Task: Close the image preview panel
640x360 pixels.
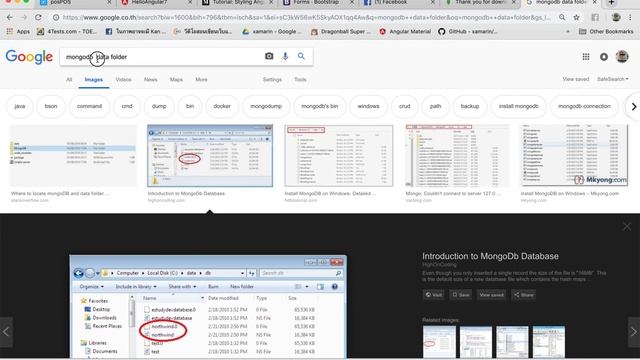Action: (x=627, y=227)
